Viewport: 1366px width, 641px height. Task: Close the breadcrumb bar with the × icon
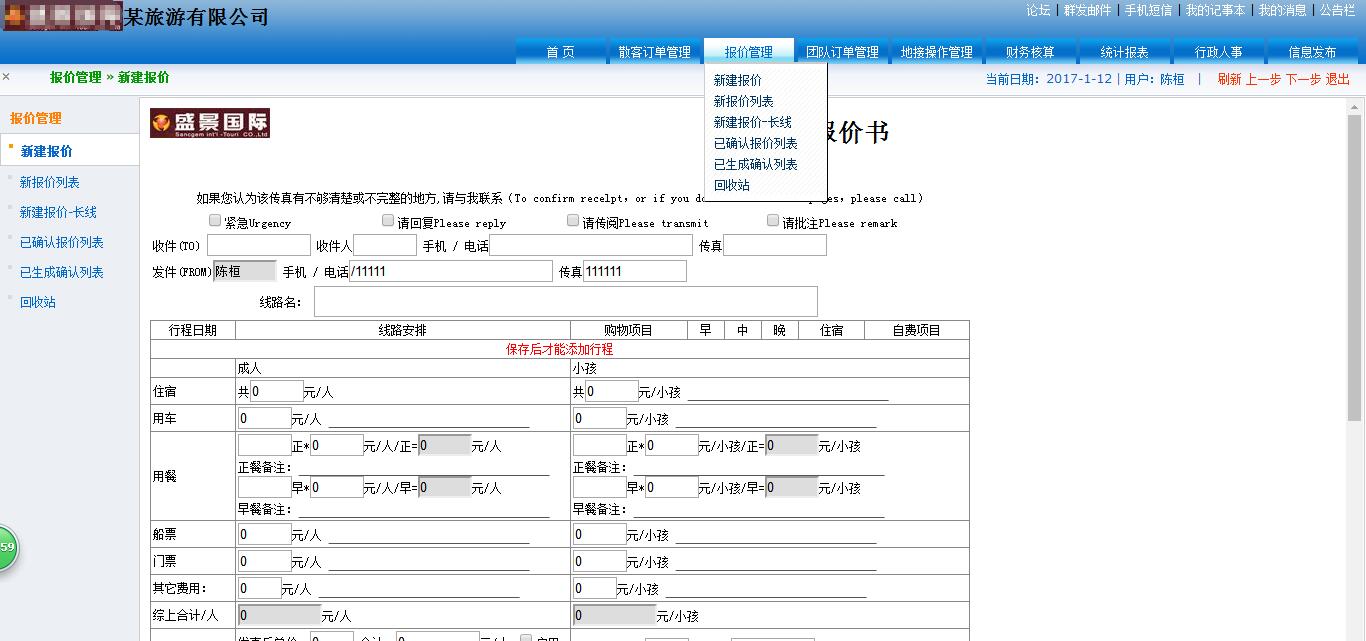click(x=6, y=77)
